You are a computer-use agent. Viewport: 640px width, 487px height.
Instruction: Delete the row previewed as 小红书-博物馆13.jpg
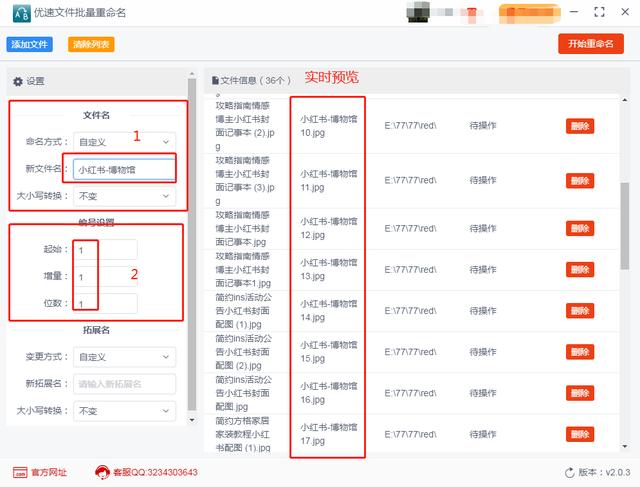580,270
